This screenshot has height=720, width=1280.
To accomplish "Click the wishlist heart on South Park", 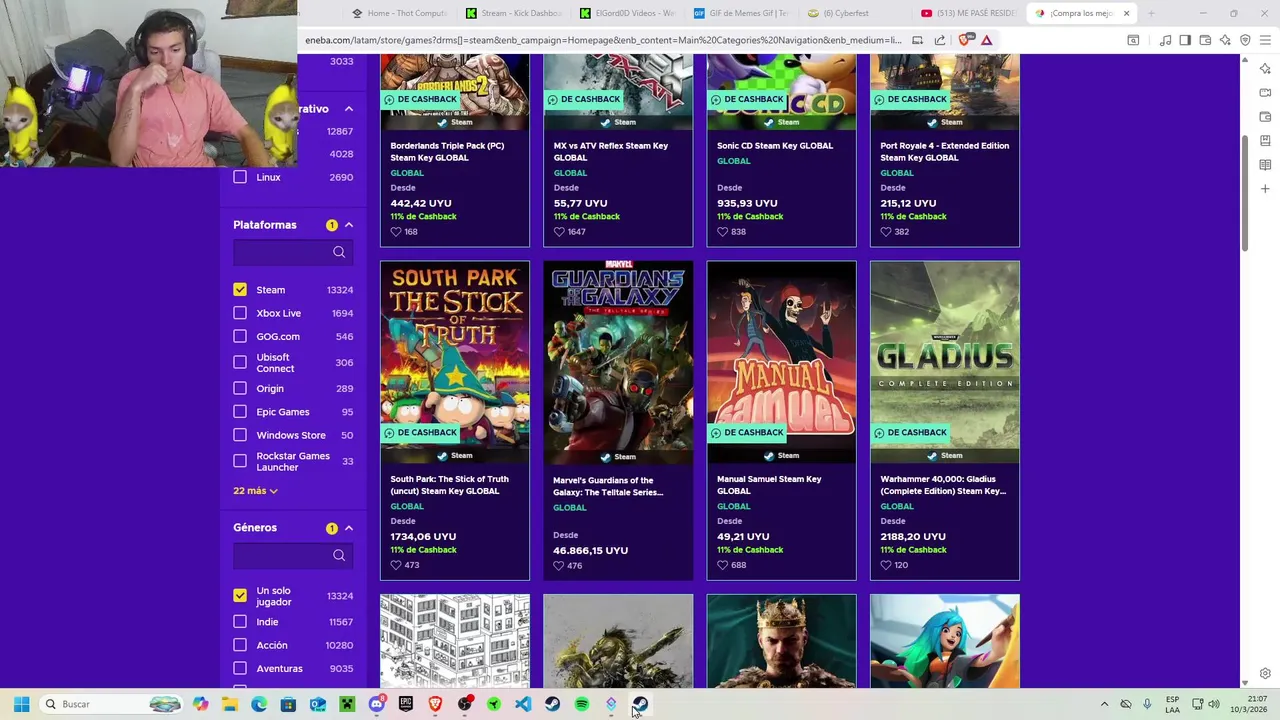I will click(396, 565).
